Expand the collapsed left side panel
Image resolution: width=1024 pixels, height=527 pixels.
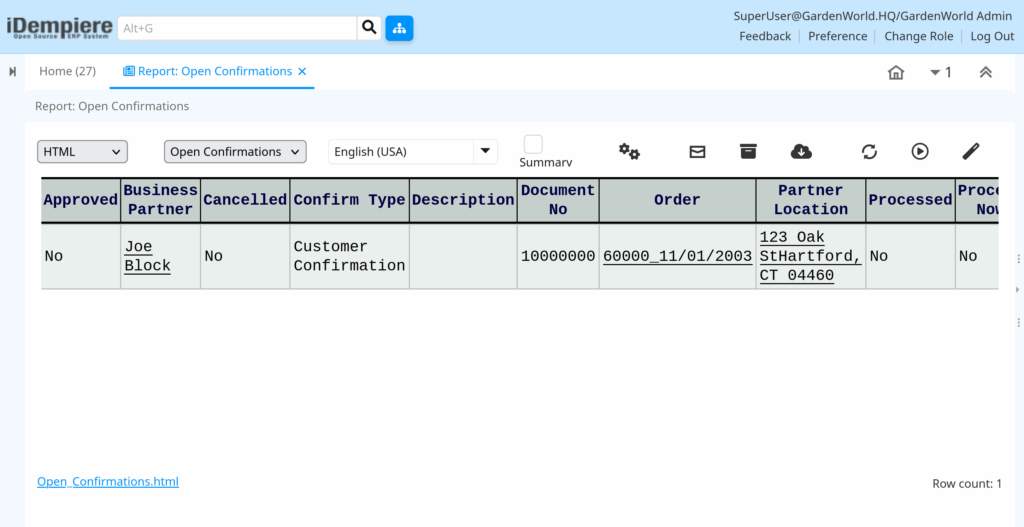(12, 72)
